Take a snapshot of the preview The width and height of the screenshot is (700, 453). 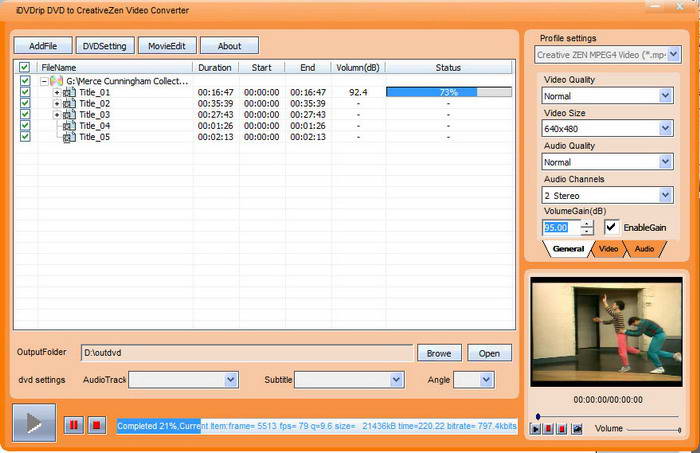[577, 429]
